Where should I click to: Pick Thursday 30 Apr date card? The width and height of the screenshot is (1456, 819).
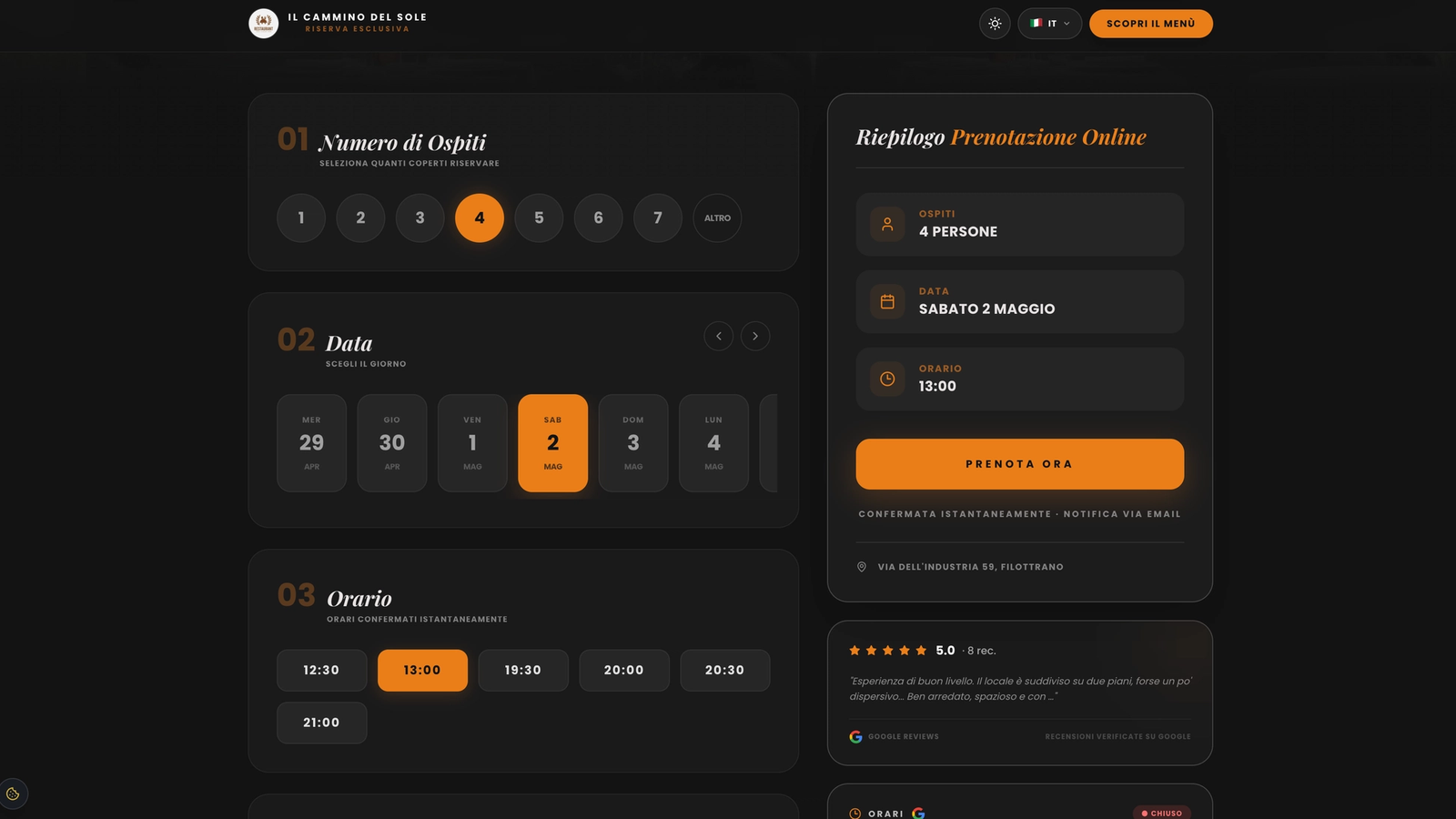[x=392, y=443]
